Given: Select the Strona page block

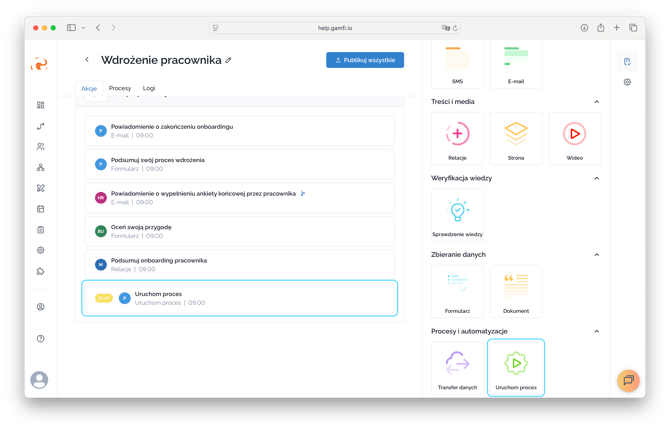Looking at the screenshot, I should coord(516,138).
